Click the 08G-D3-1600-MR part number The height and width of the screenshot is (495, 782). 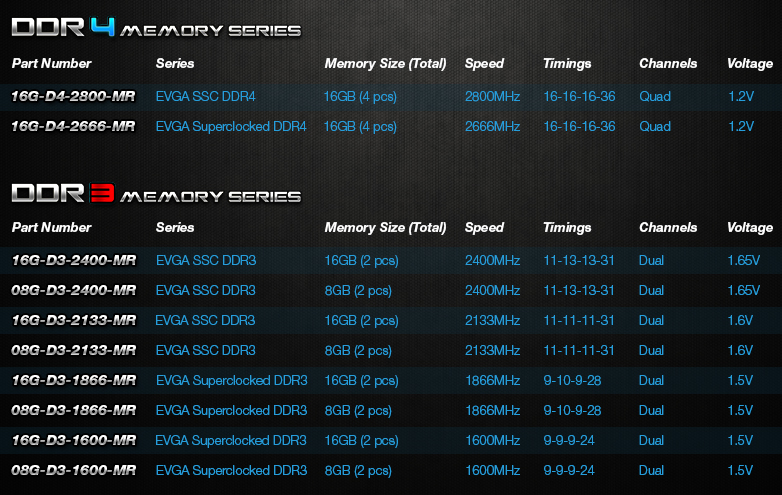[x=73, y=471]
